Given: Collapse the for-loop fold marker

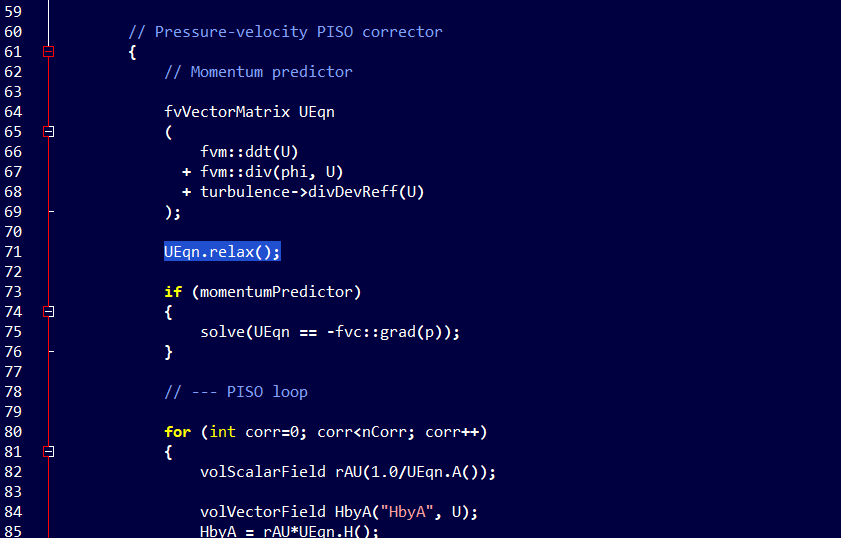Looking at the screenshot, I should 48,452.
